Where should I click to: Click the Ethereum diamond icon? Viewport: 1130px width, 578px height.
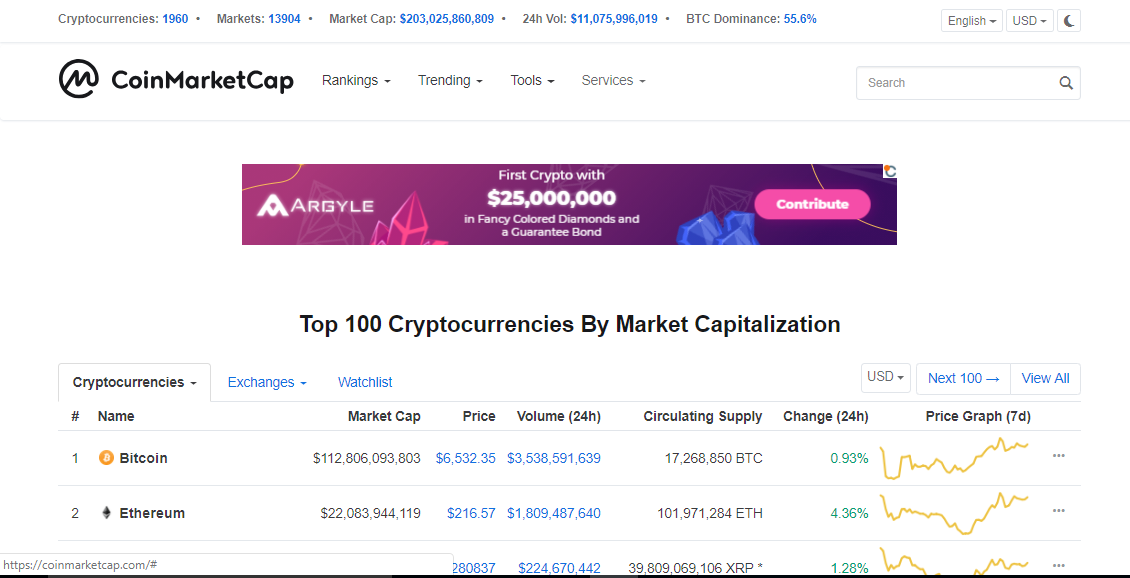tap(107, 513)
